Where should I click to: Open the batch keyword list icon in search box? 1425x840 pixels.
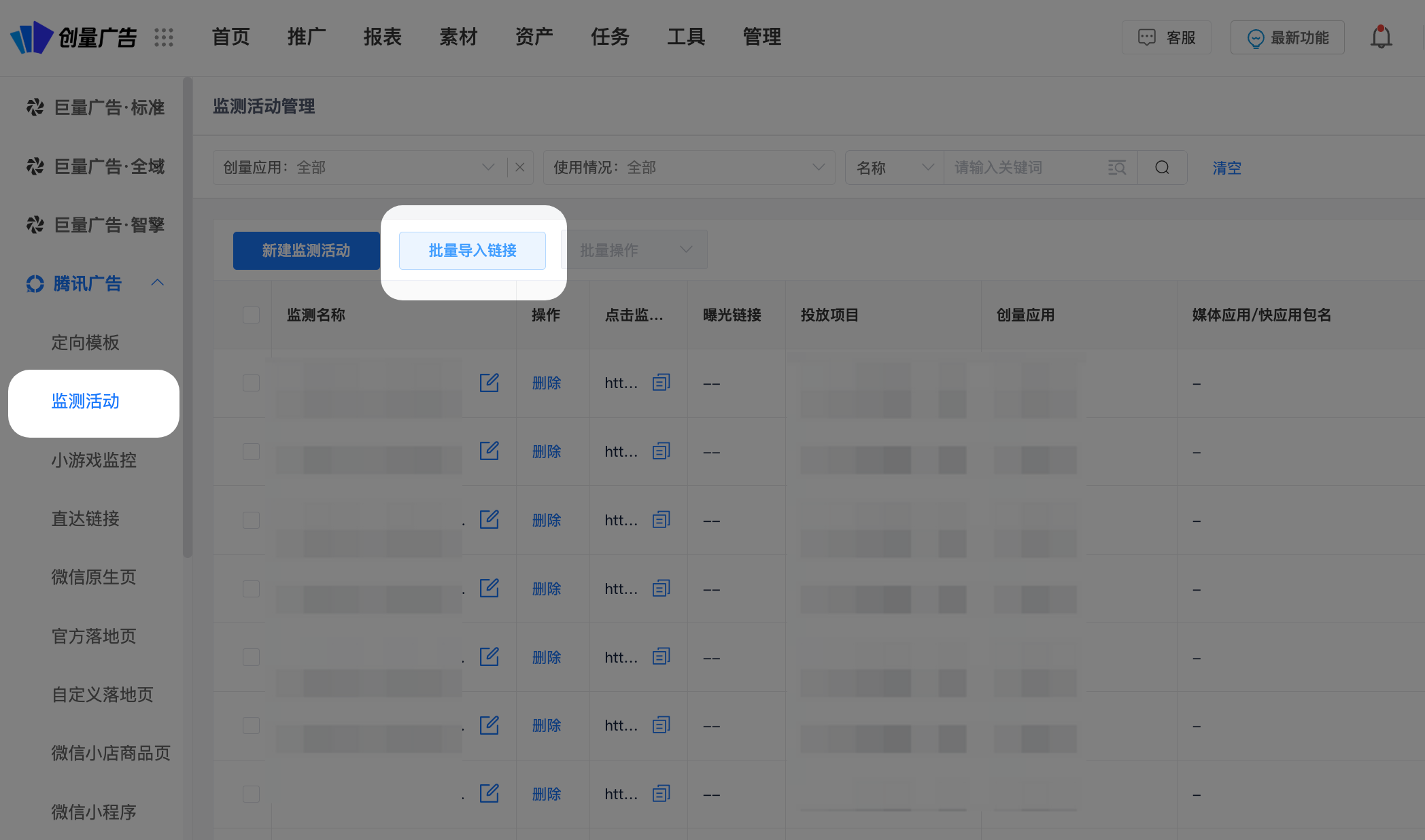pos(1117,167)
